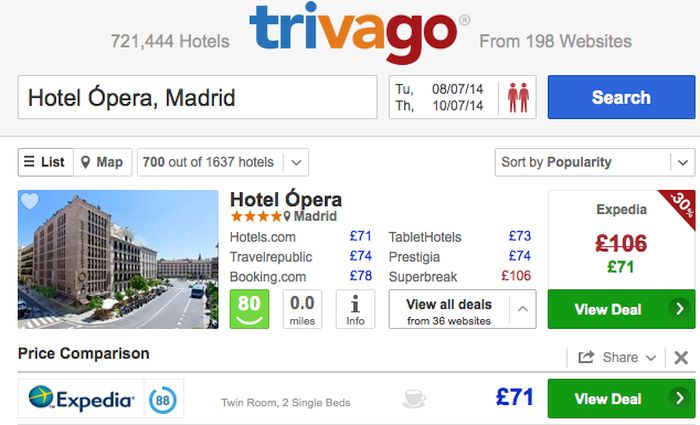Close the Price Comparison panel
Screen dimensions: 700x425
click(x=681, y=357)
